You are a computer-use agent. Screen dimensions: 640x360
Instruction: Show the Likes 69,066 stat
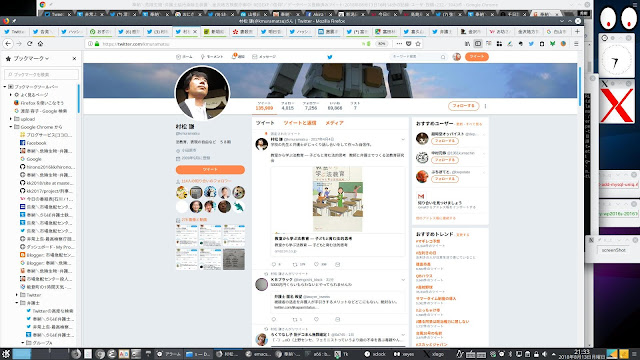[x=335, y=106]
